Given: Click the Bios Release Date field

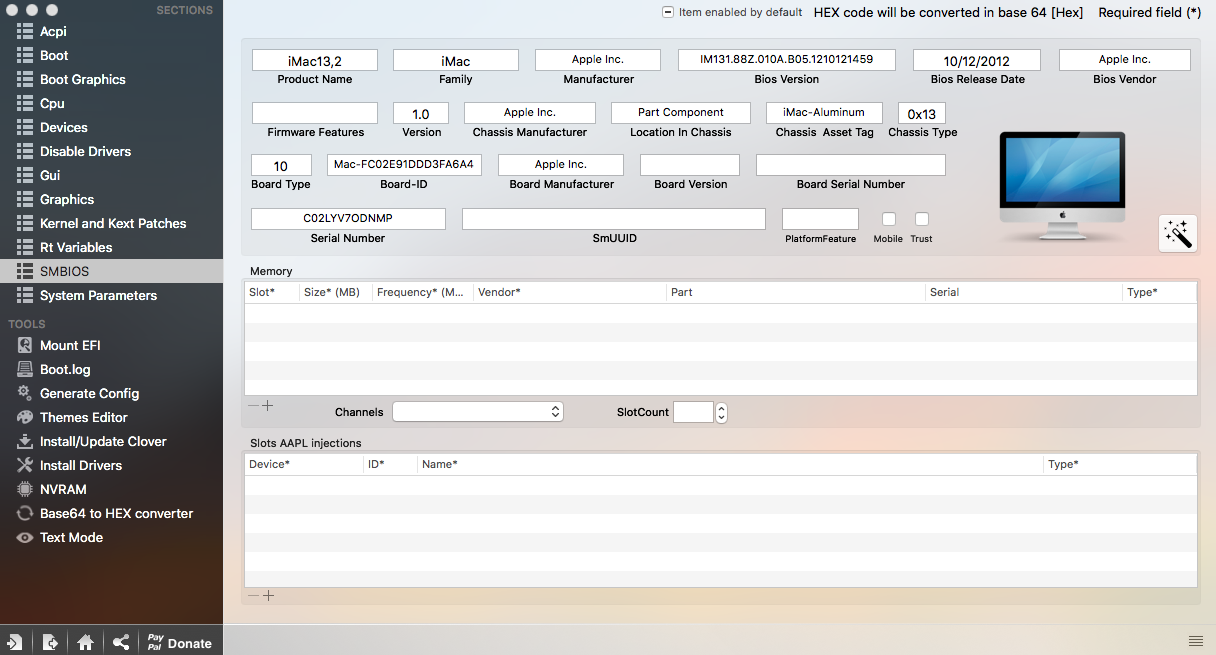Looking at the screenshot, I should [977, 60].
